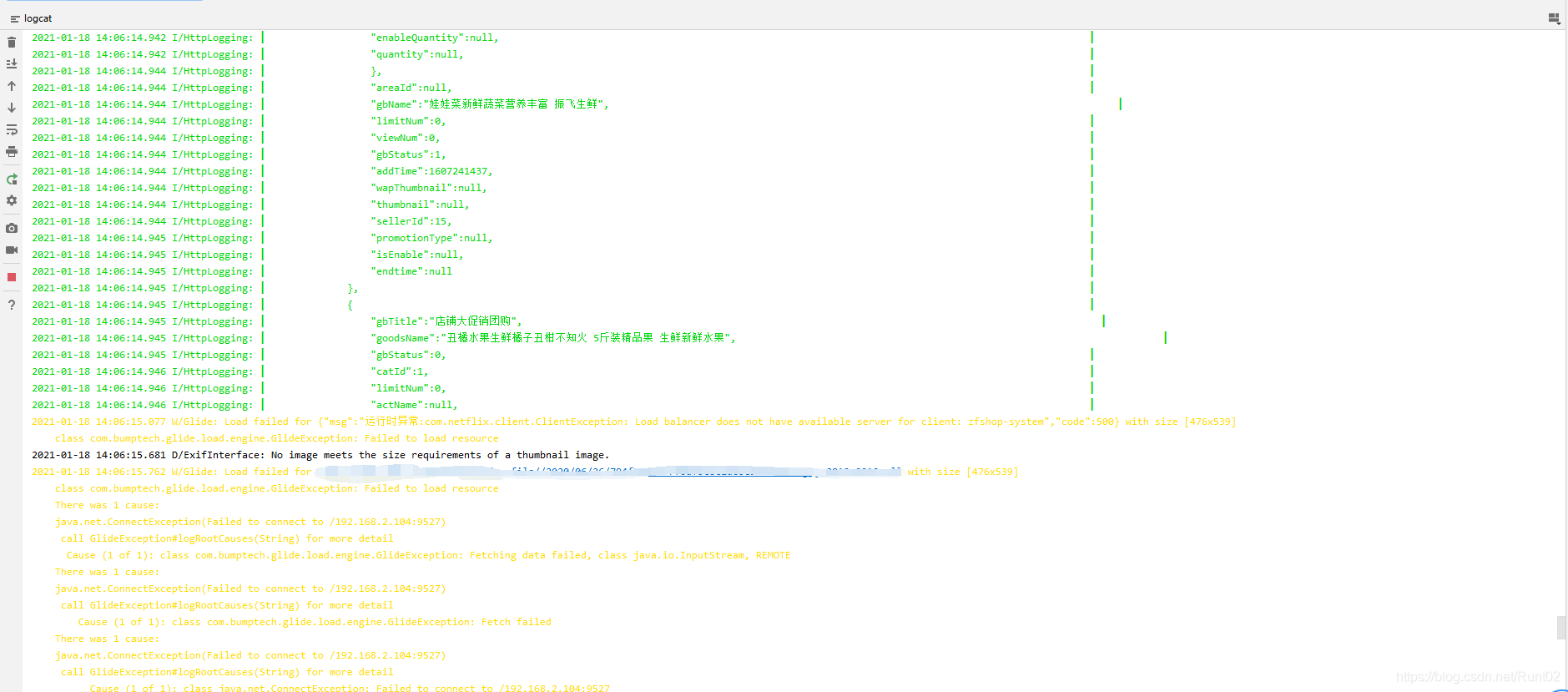Take a device screenshot with camera icon
This screenshot has width=1568, height=692.
pos(12,228)
